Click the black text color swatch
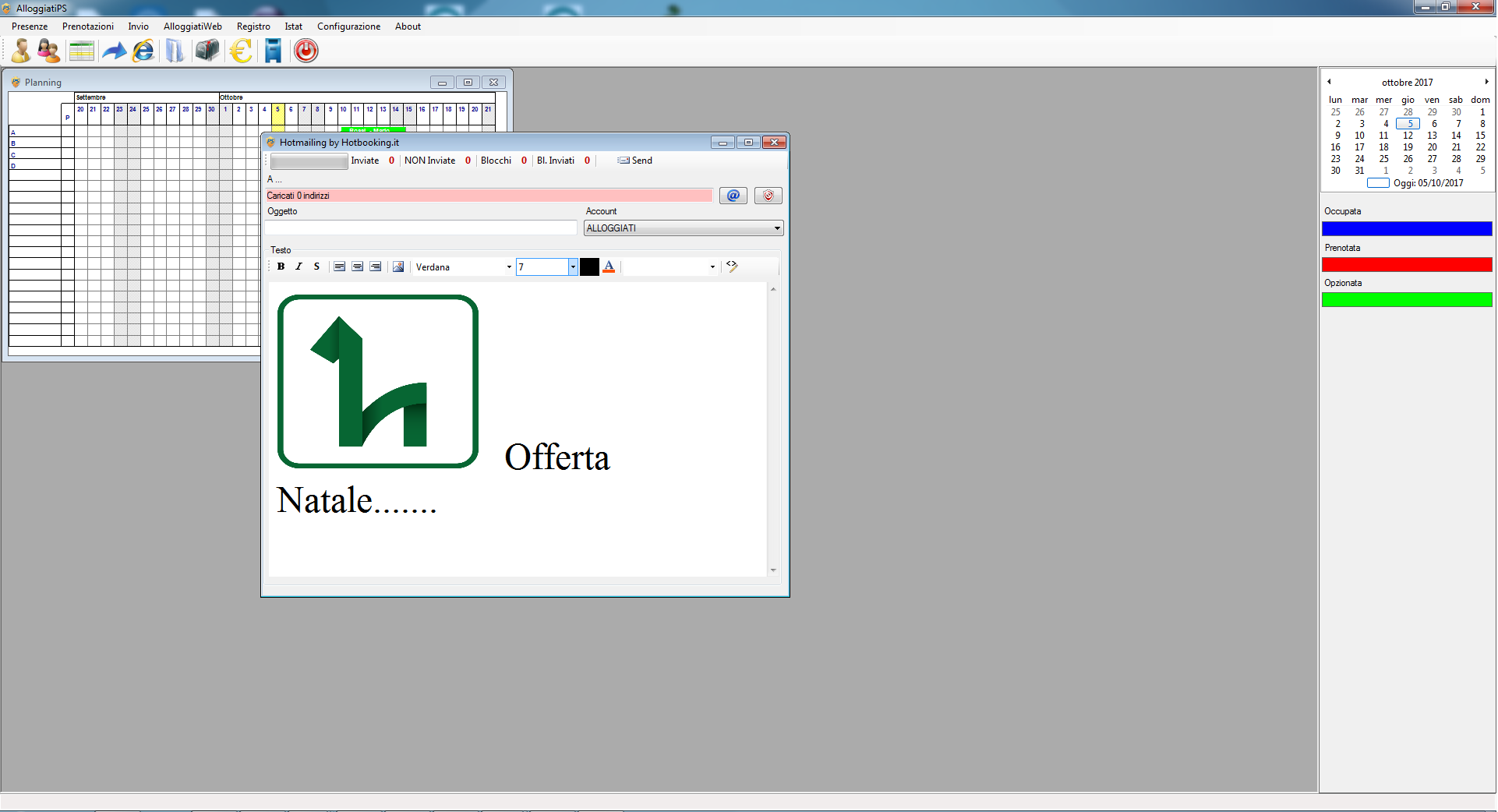 (x=589, y=267)
